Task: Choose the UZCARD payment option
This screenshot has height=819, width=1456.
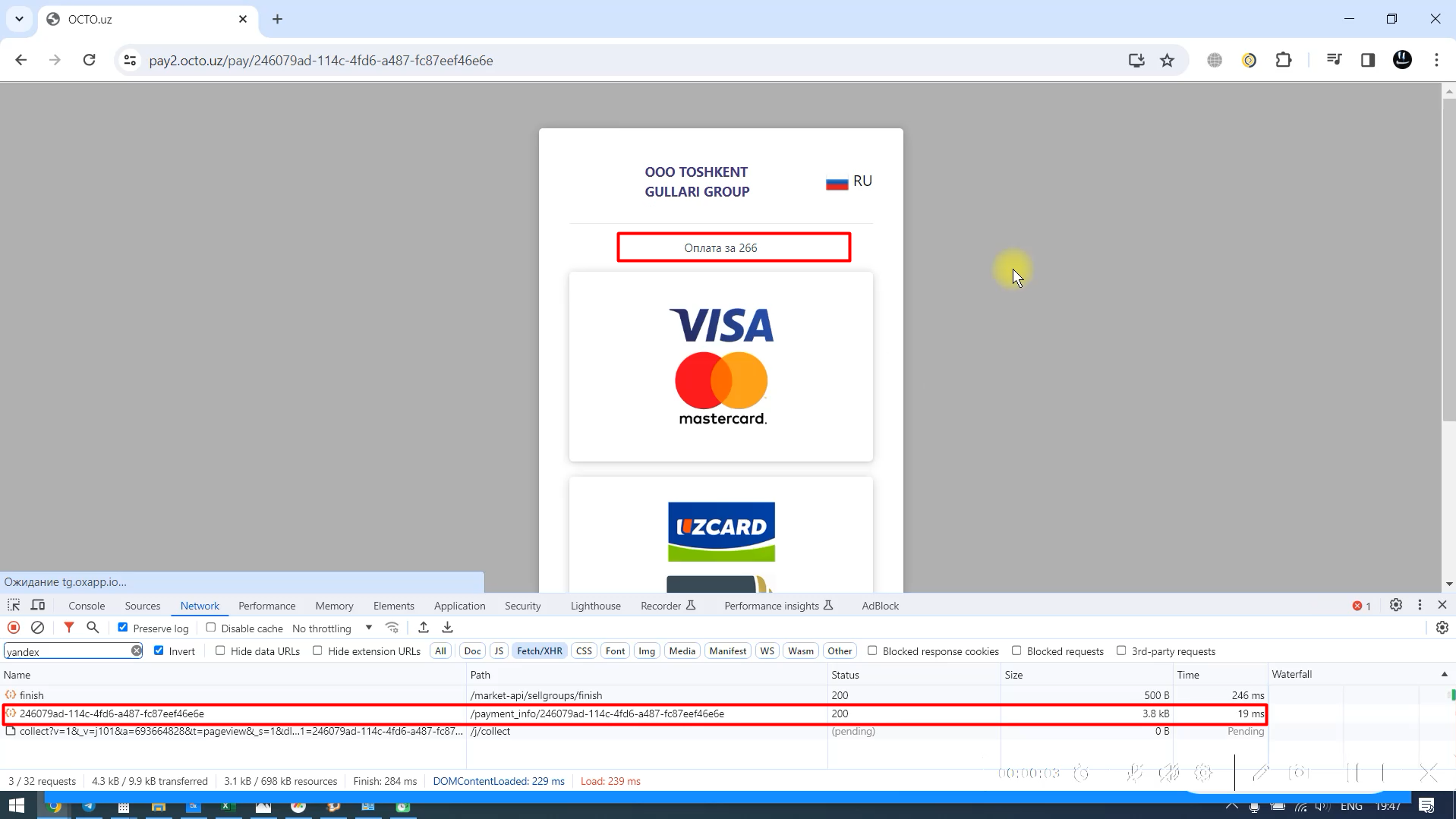Action: 721,534
